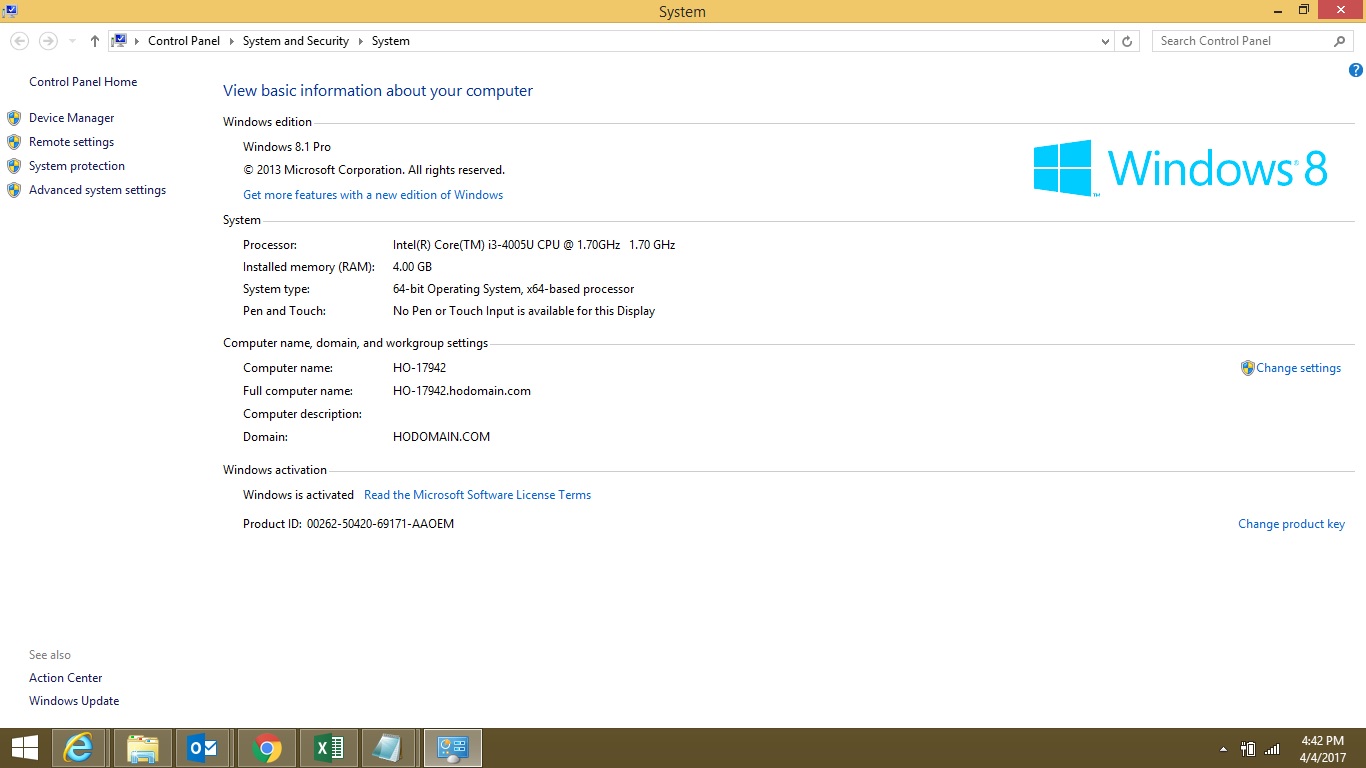Open recent locations dropdown arrow
1366x768 pixels.
click(x=72, y=41)
